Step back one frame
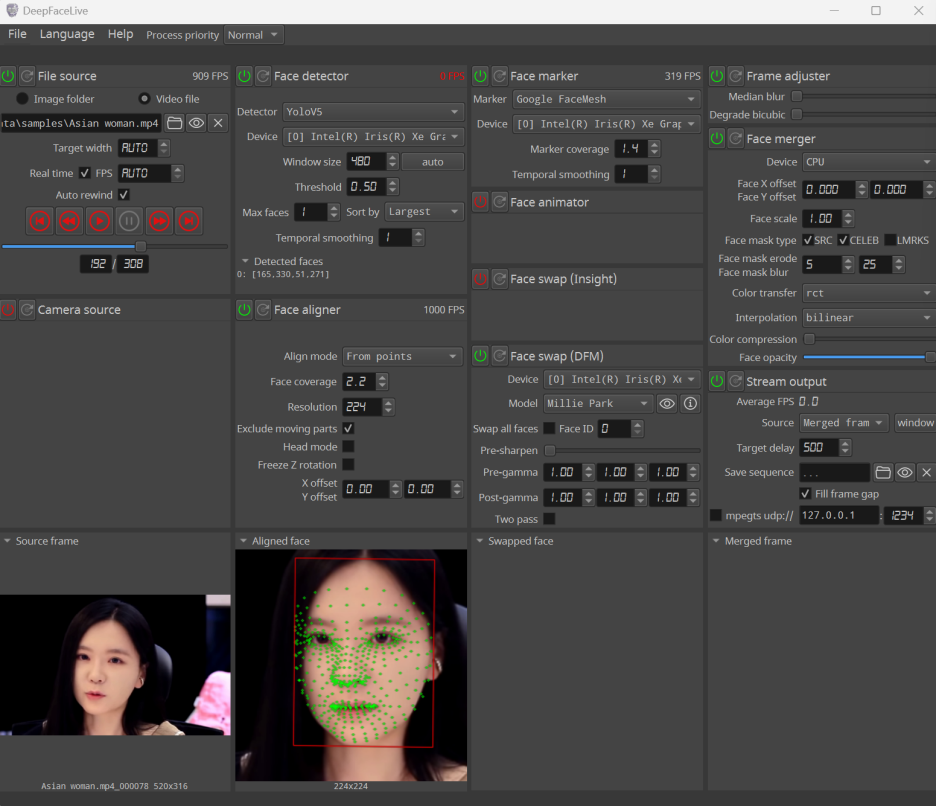Image resolution: width=936 pixels, height=806 pixels. 70,221
